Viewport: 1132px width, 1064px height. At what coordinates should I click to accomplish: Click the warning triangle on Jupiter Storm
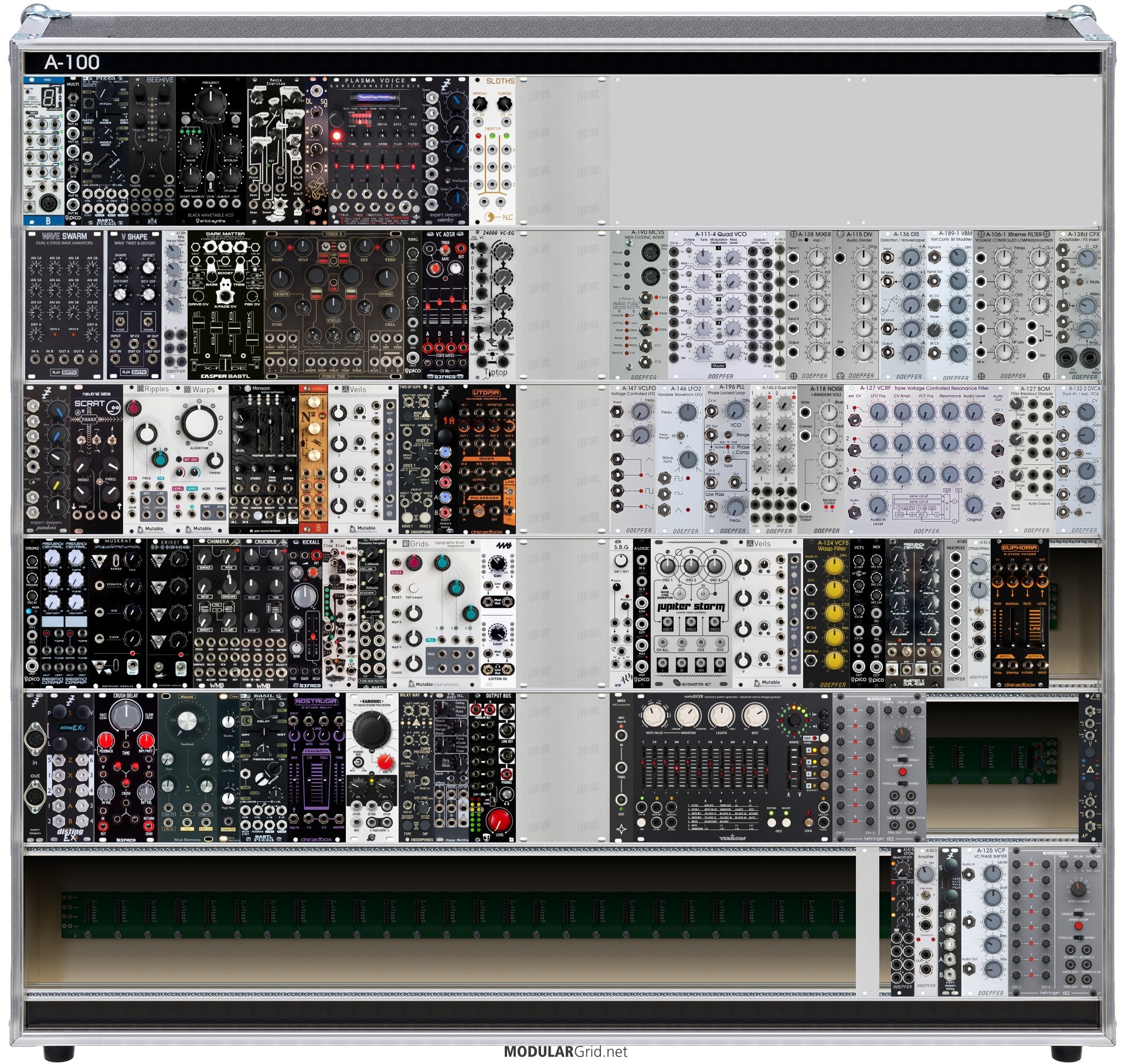(665, 586)
